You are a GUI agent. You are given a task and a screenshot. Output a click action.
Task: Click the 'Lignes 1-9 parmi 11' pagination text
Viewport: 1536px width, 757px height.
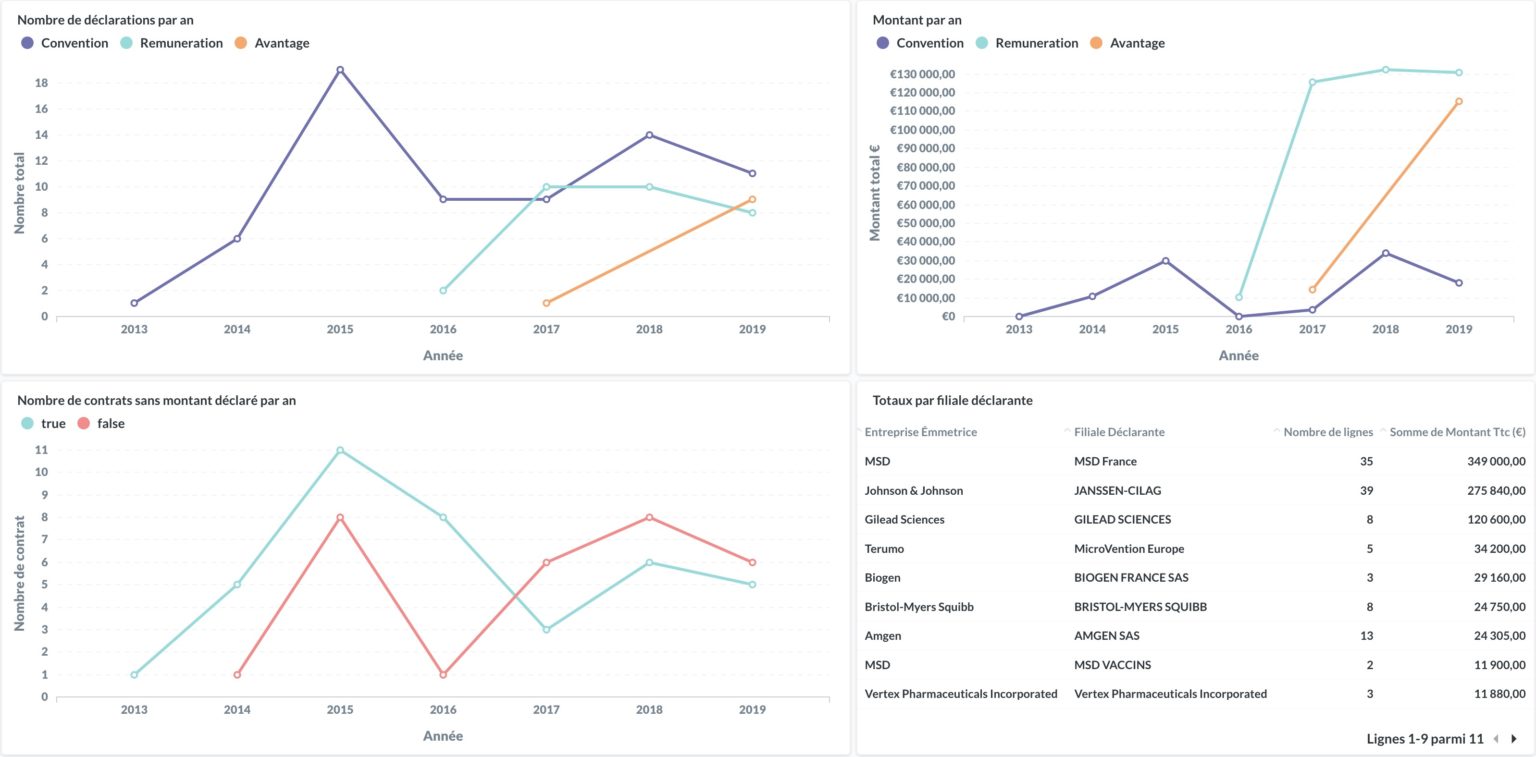pos(1425,739)
